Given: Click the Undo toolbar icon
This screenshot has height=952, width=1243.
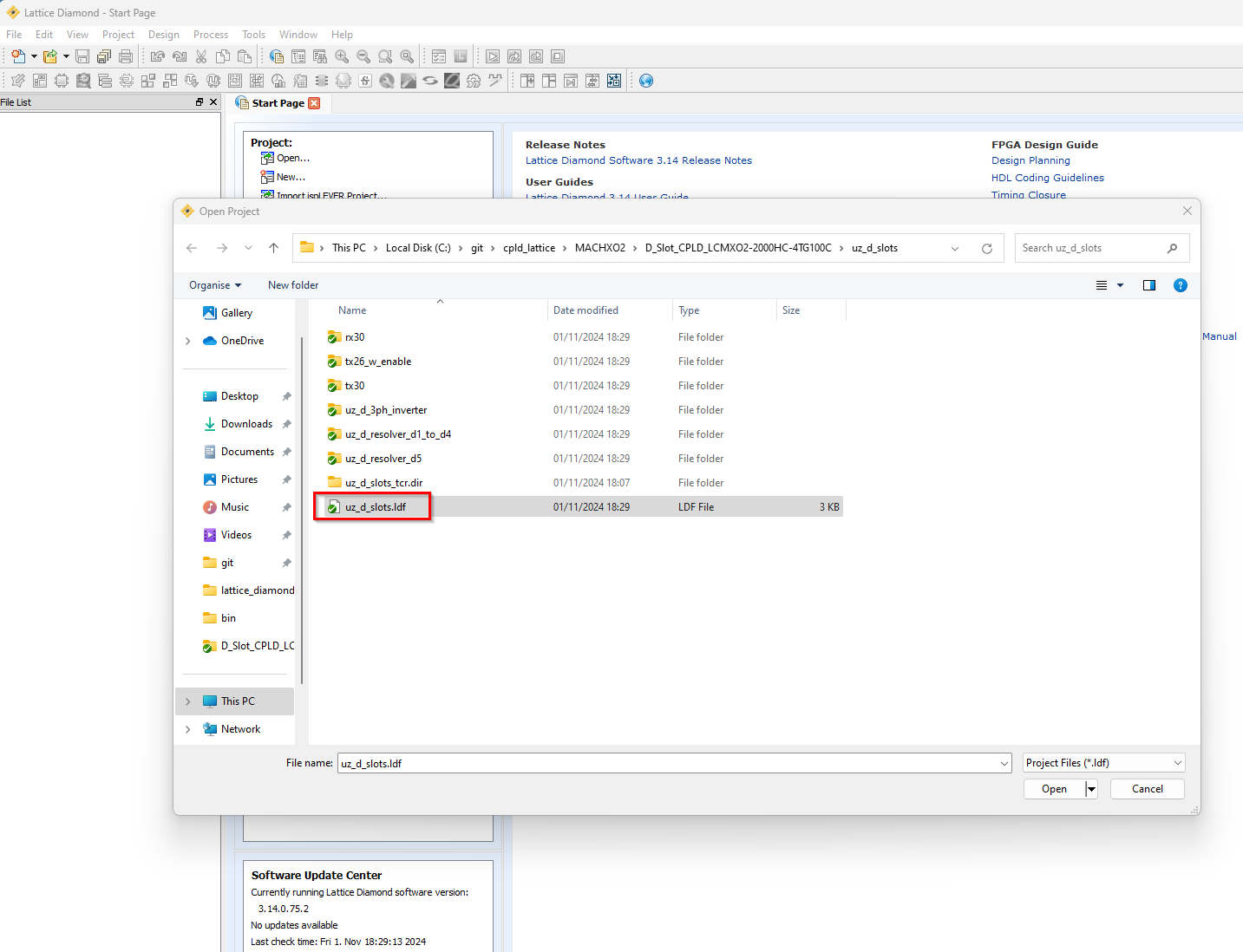Looking at the screenshot, I should pyautogui.click(x=157, y=56).
